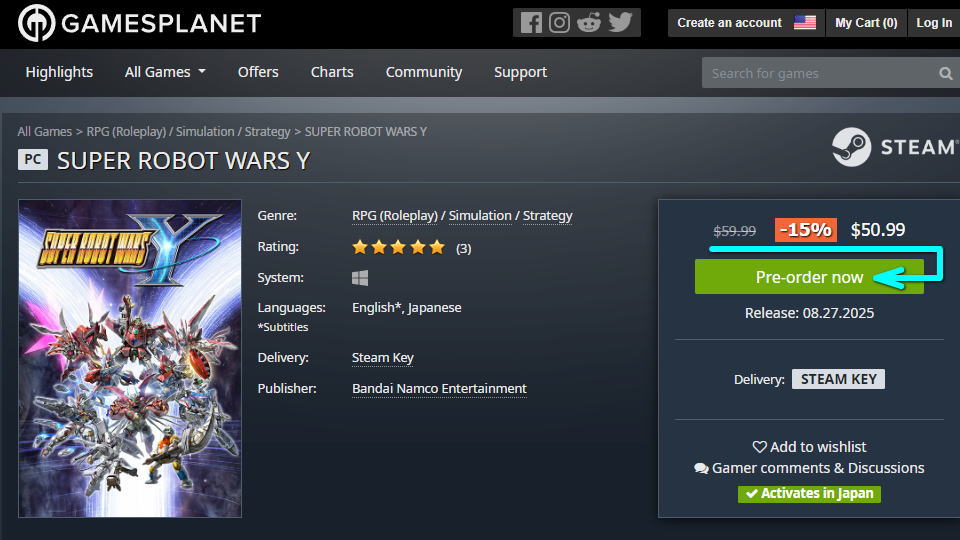This screenshot has width=960, height=540.
Task: Open Gamer comments & Discussions link
Action: (x=809, y=468)
